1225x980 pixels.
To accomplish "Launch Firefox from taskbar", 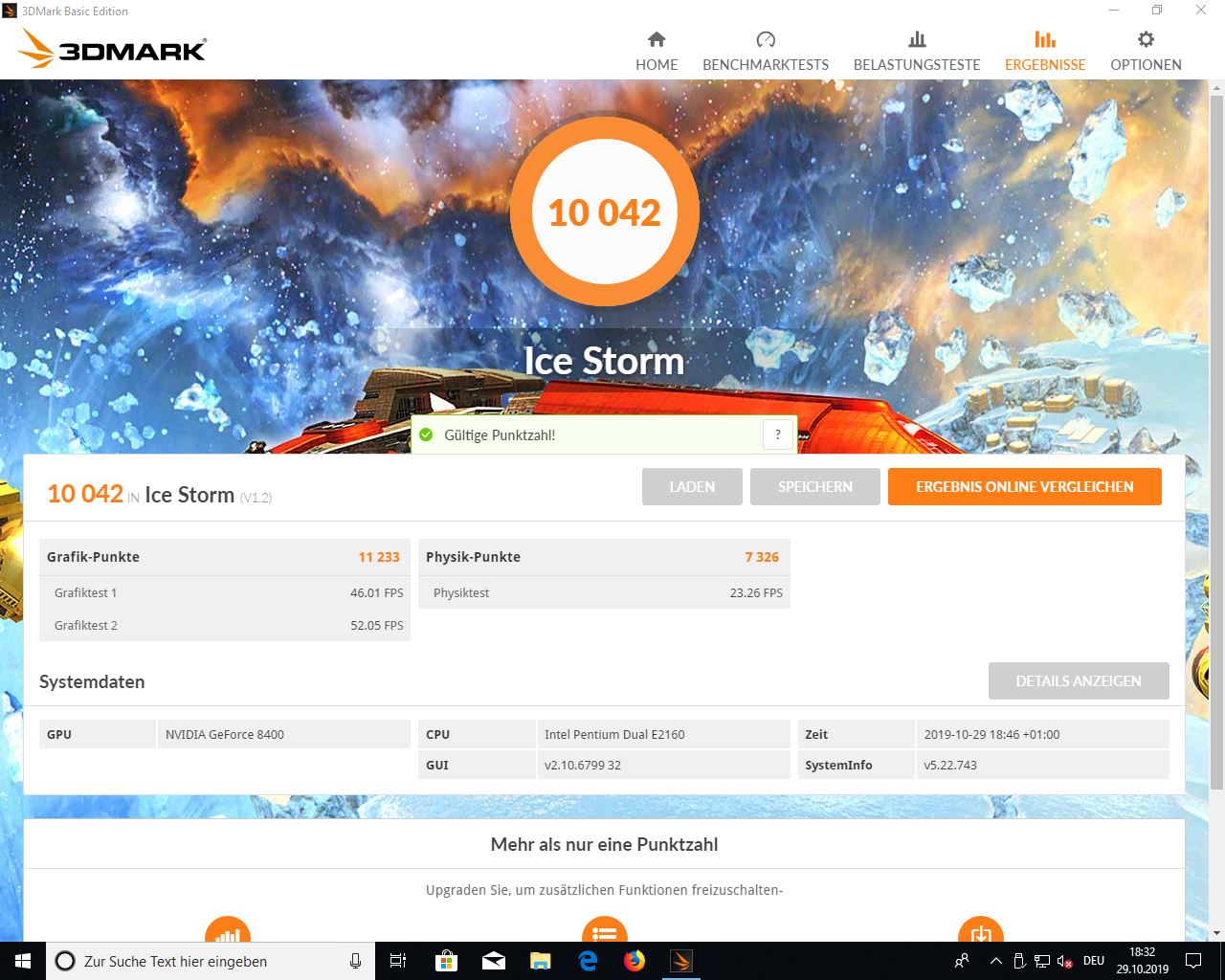I will pos(635,961).
